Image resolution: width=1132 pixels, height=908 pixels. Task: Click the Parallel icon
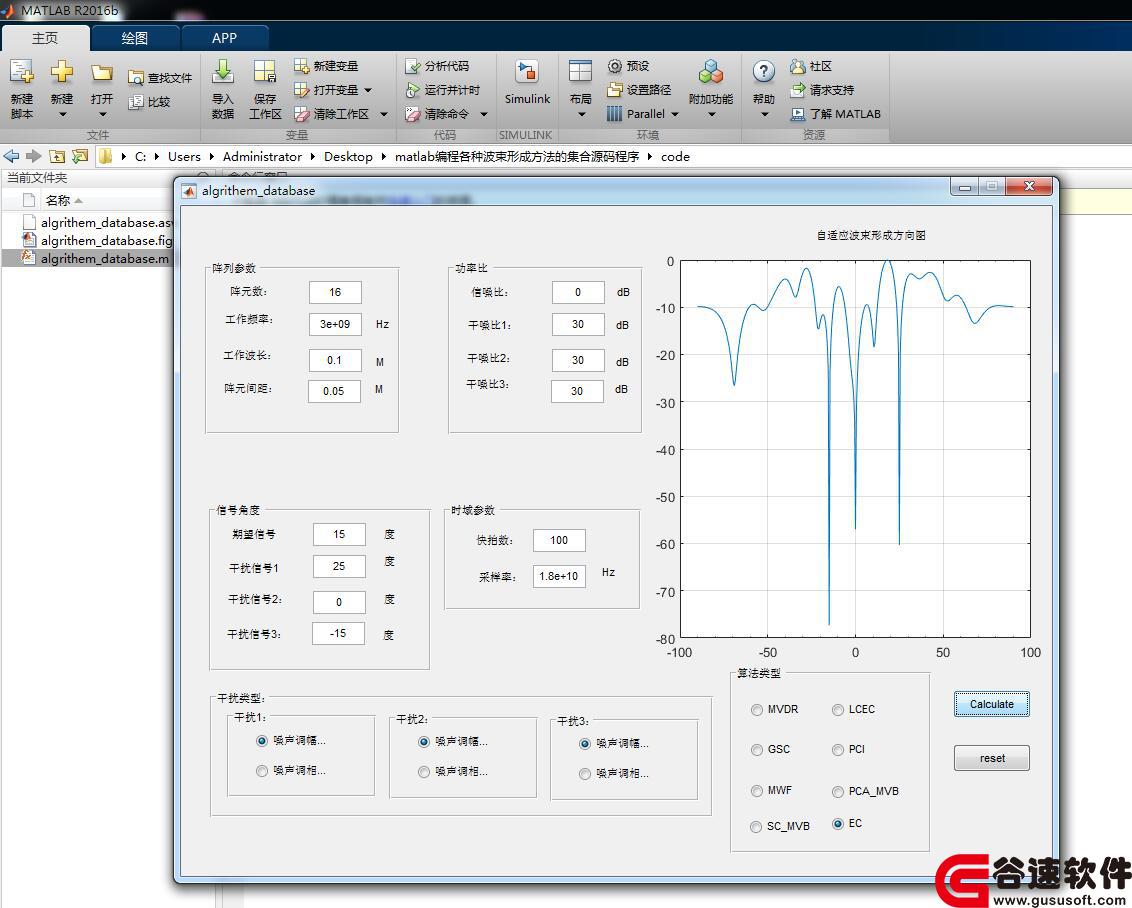(x=614, y=113)
